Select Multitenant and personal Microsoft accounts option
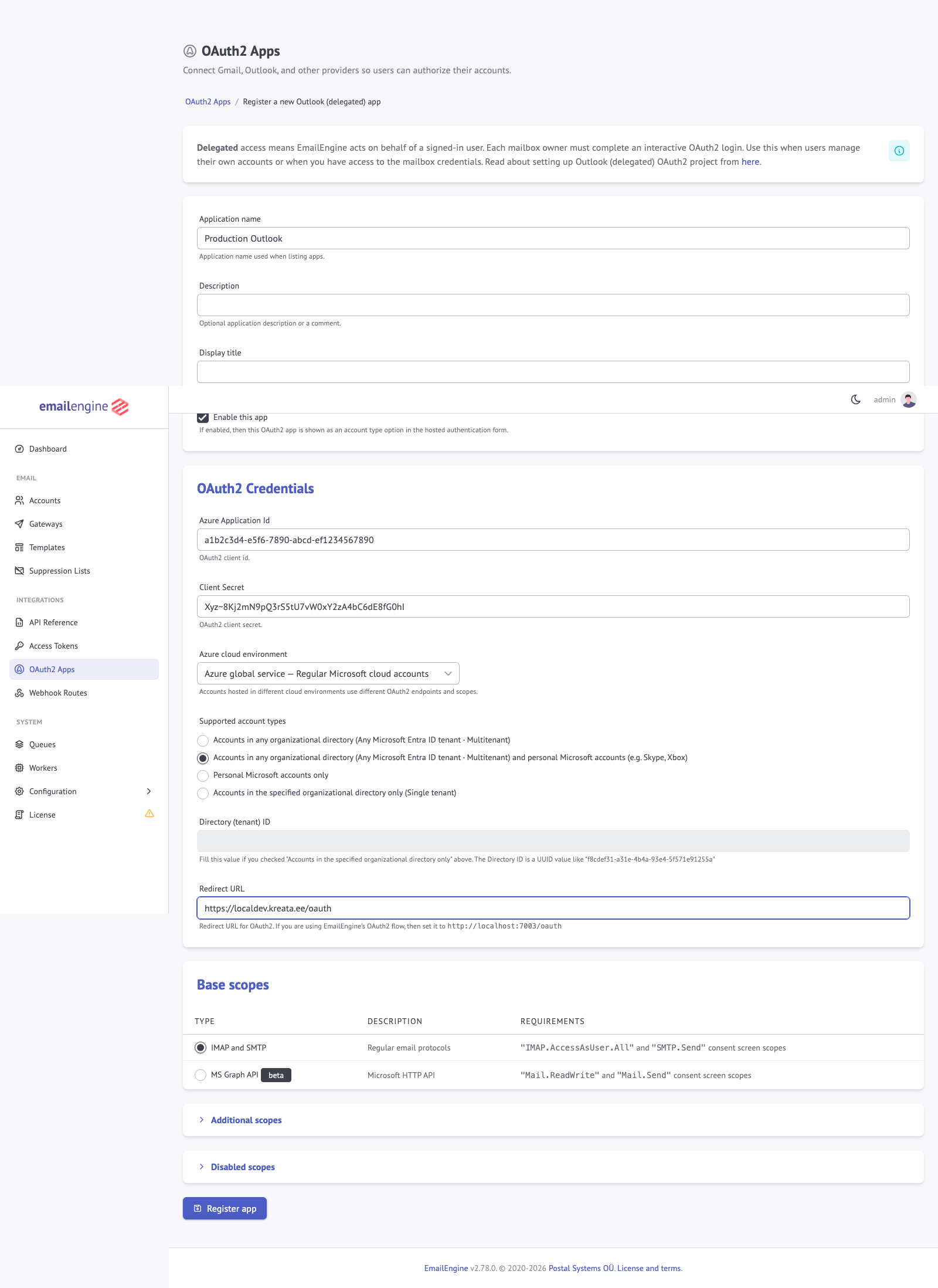The height and width of the screenshot is (1288, 938). 203,758
